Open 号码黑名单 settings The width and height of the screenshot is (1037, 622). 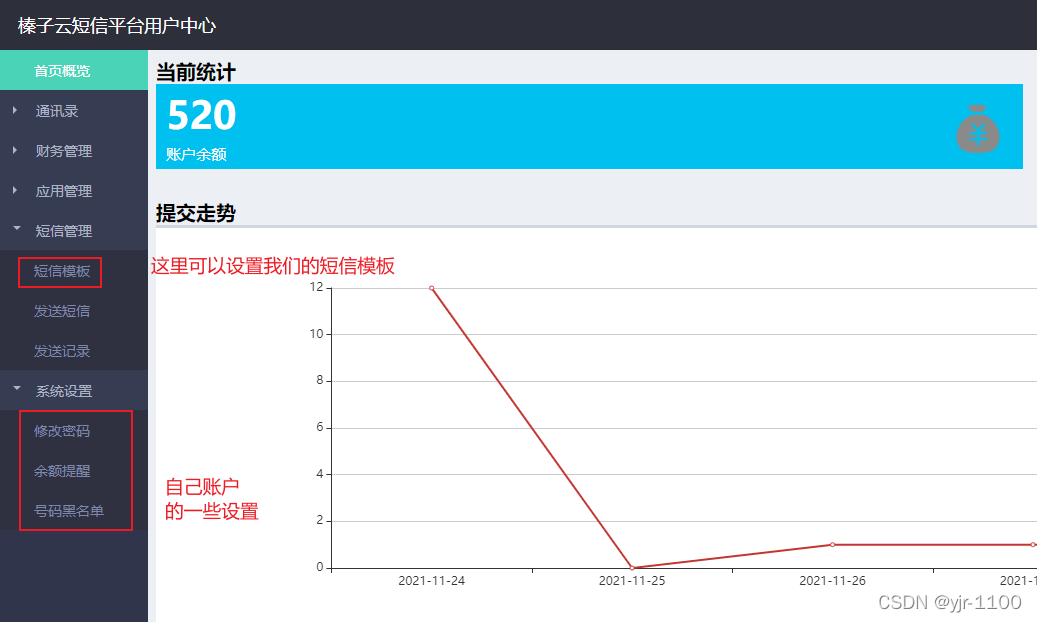tap(69, 511)
